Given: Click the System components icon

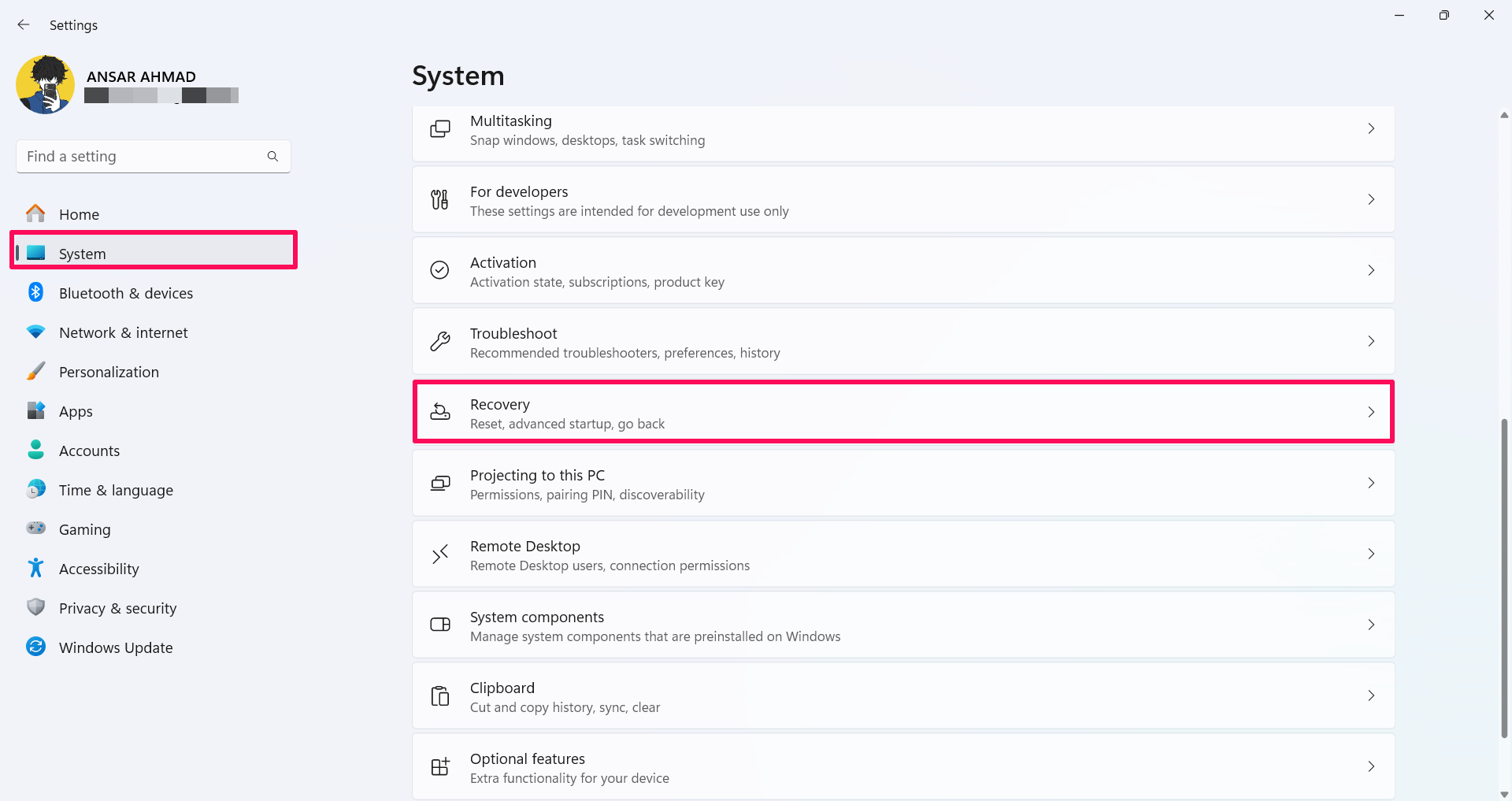Looking at the screenshot, I should coord(440,625).
